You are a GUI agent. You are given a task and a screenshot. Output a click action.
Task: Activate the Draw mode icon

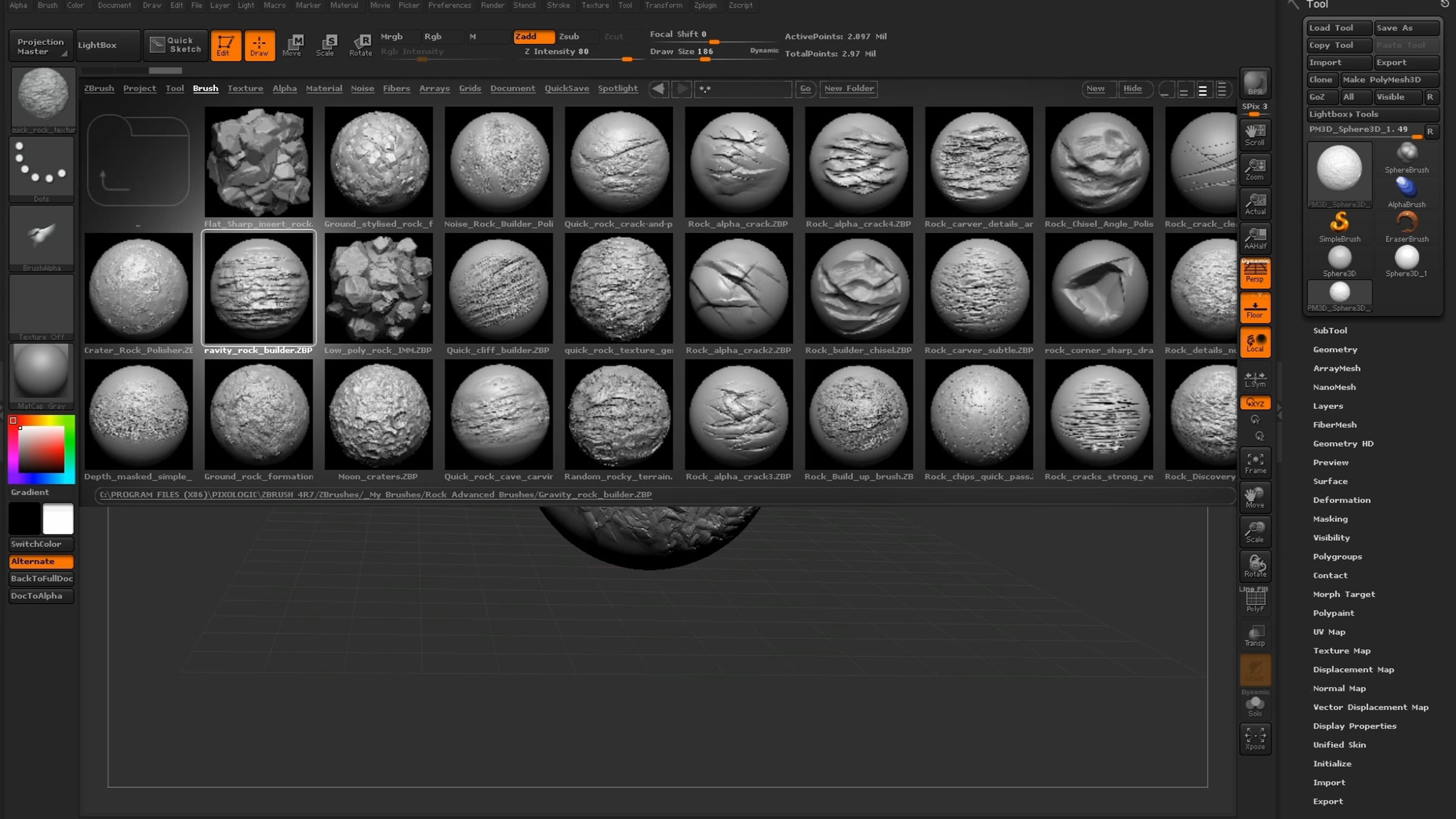pyautogui.click(x=259, y=45)
